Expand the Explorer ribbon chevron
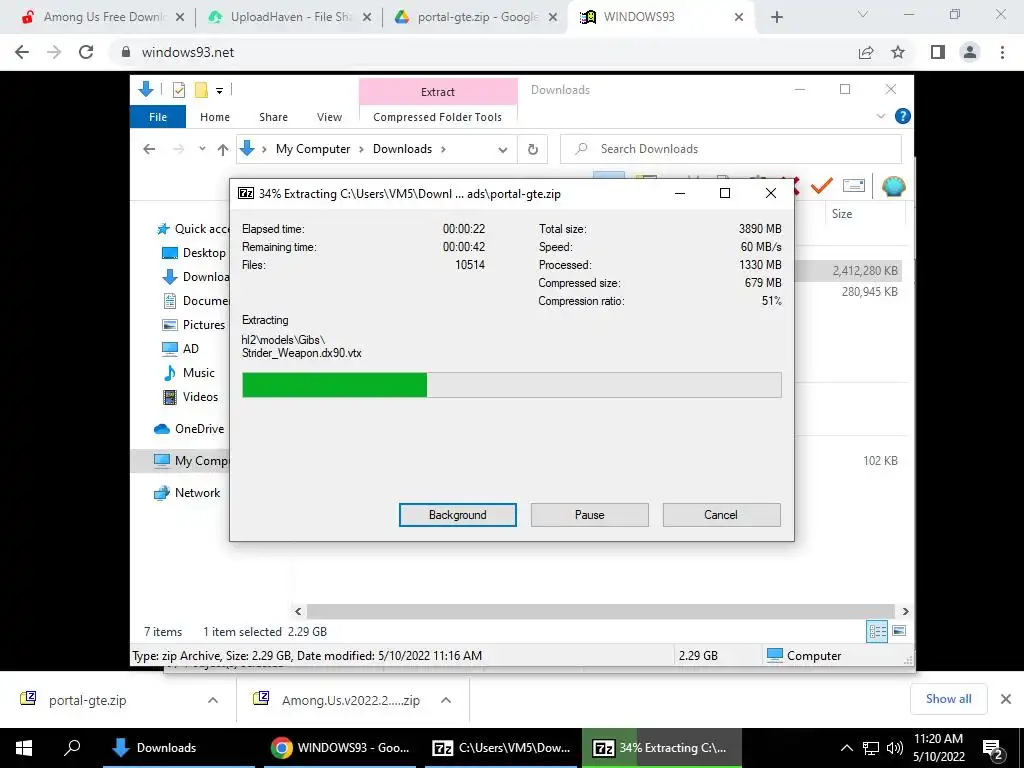Image resolution: width=1024 pixels, height=768 pixels. coord(880,116)
